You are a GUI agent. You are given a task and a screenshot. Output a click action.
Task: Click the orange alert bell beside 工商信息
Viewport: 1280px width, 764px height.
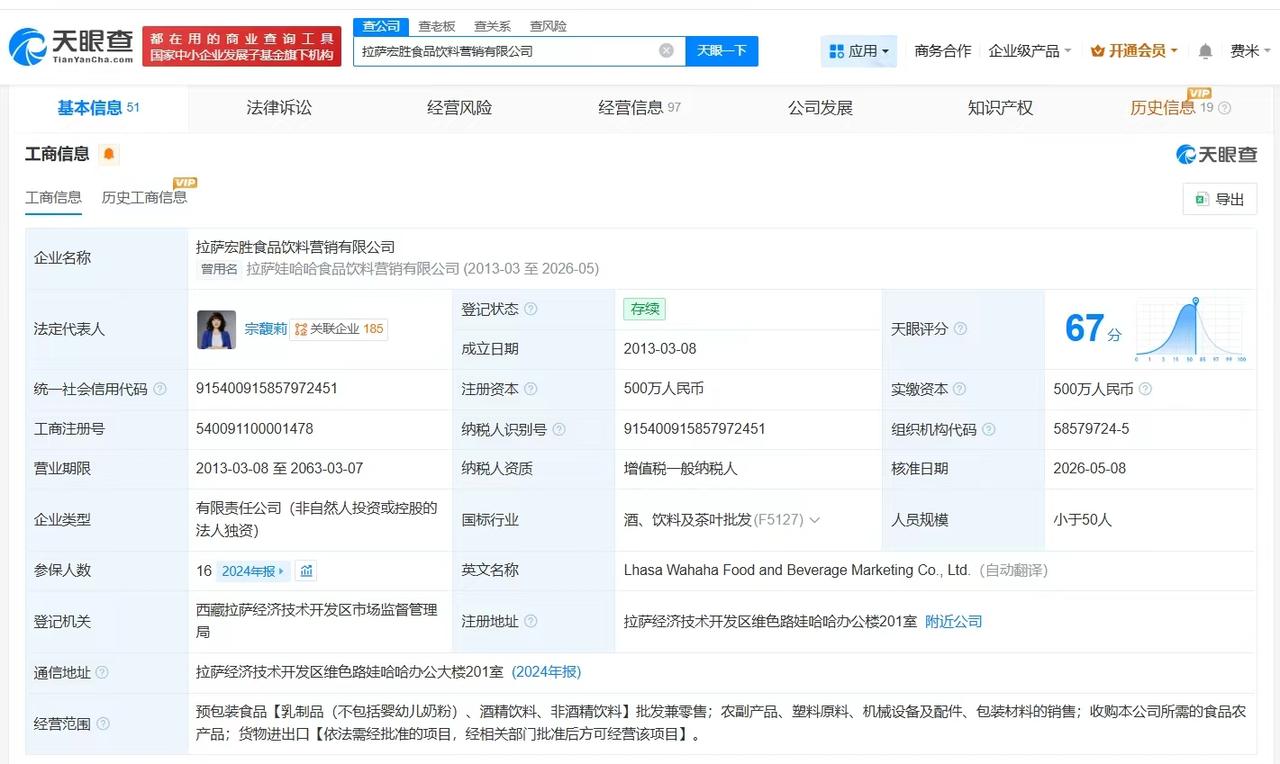pos(109,154)
